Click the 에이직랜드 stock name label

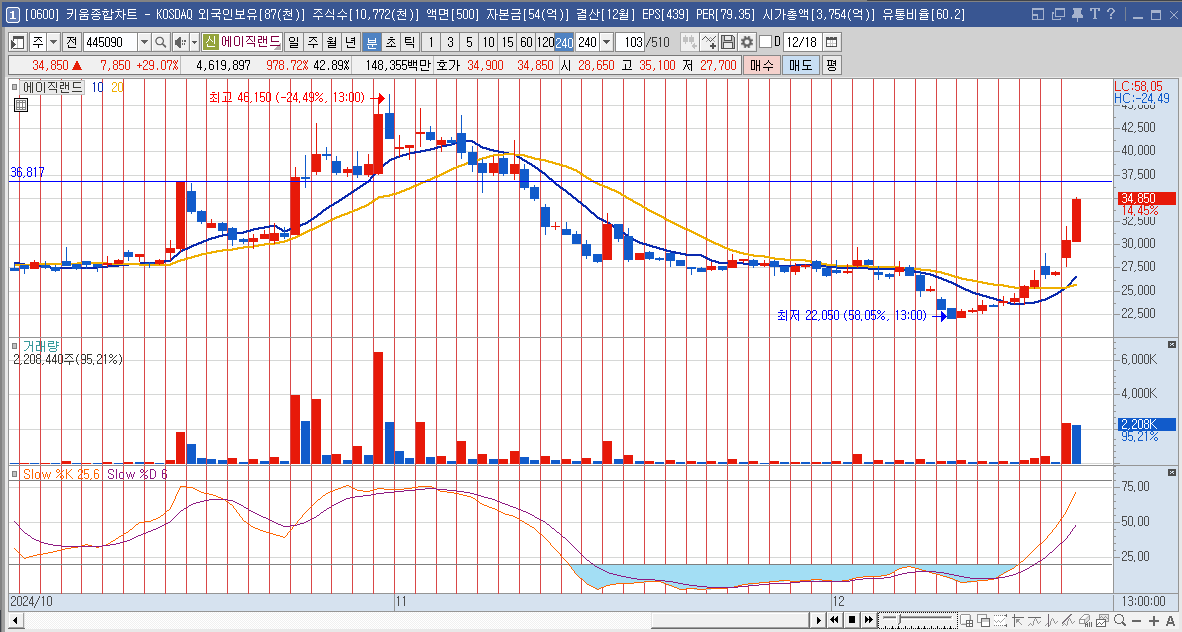tap(250, 42)
